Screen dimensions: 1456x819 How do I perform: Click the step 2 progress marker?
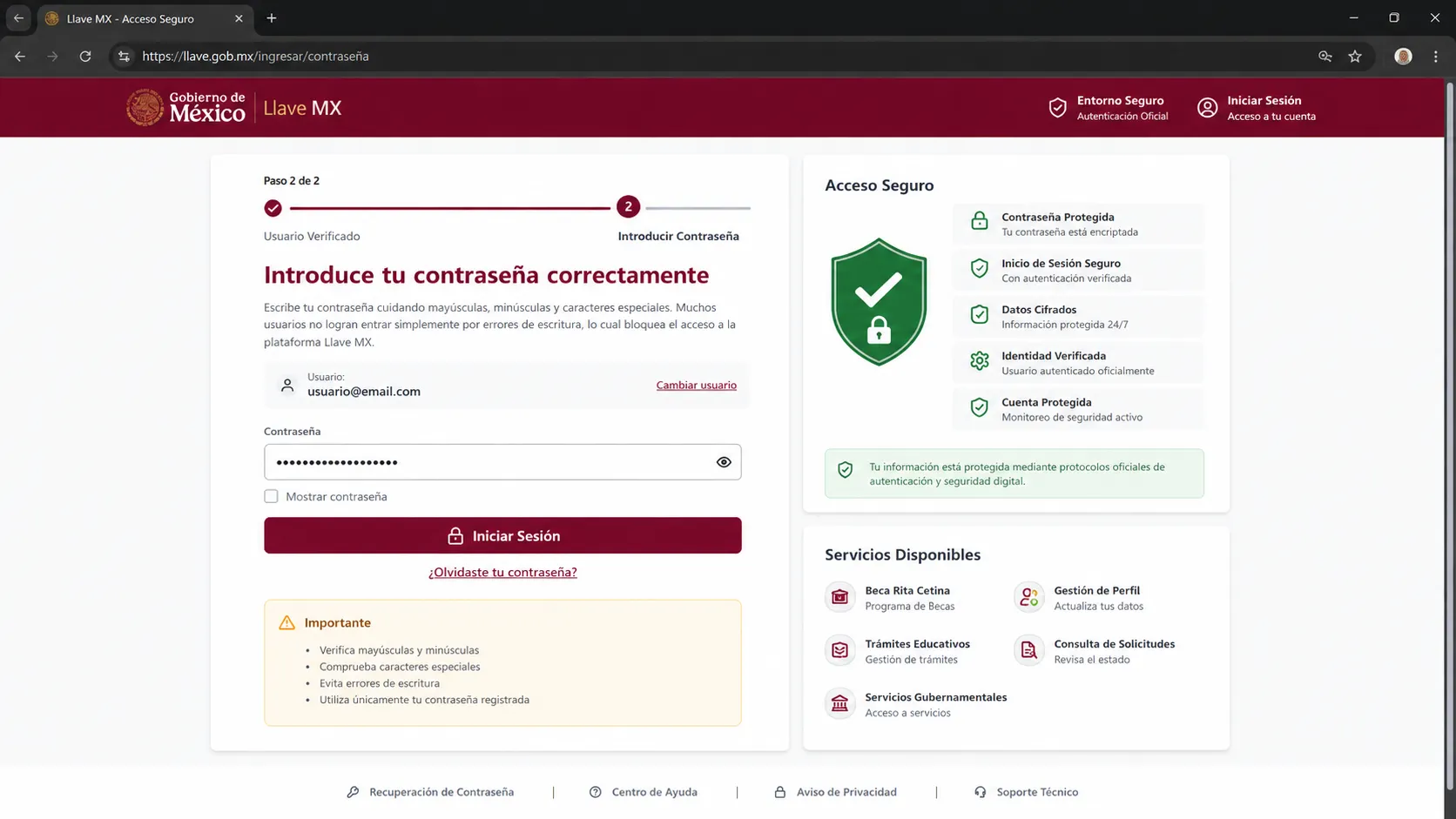[x=628, y=207]
